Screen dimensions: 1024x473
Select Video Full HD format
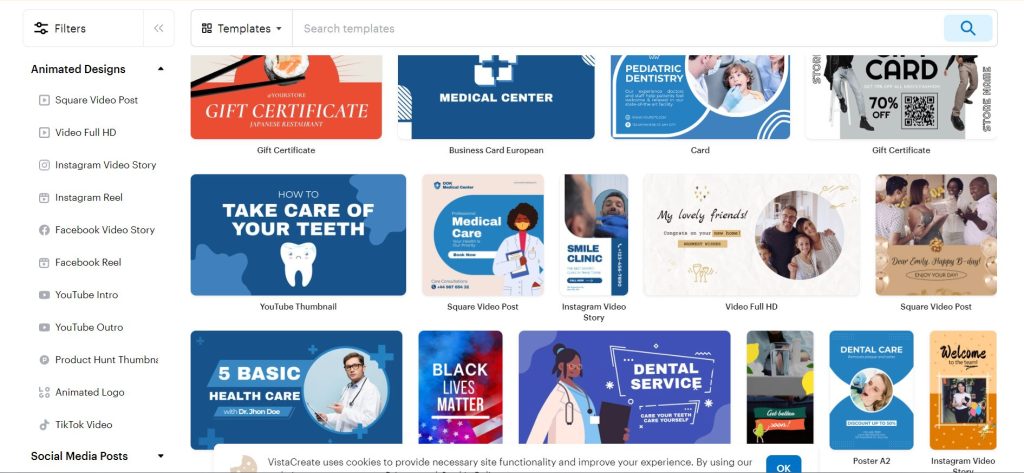(x=86, y=133)
